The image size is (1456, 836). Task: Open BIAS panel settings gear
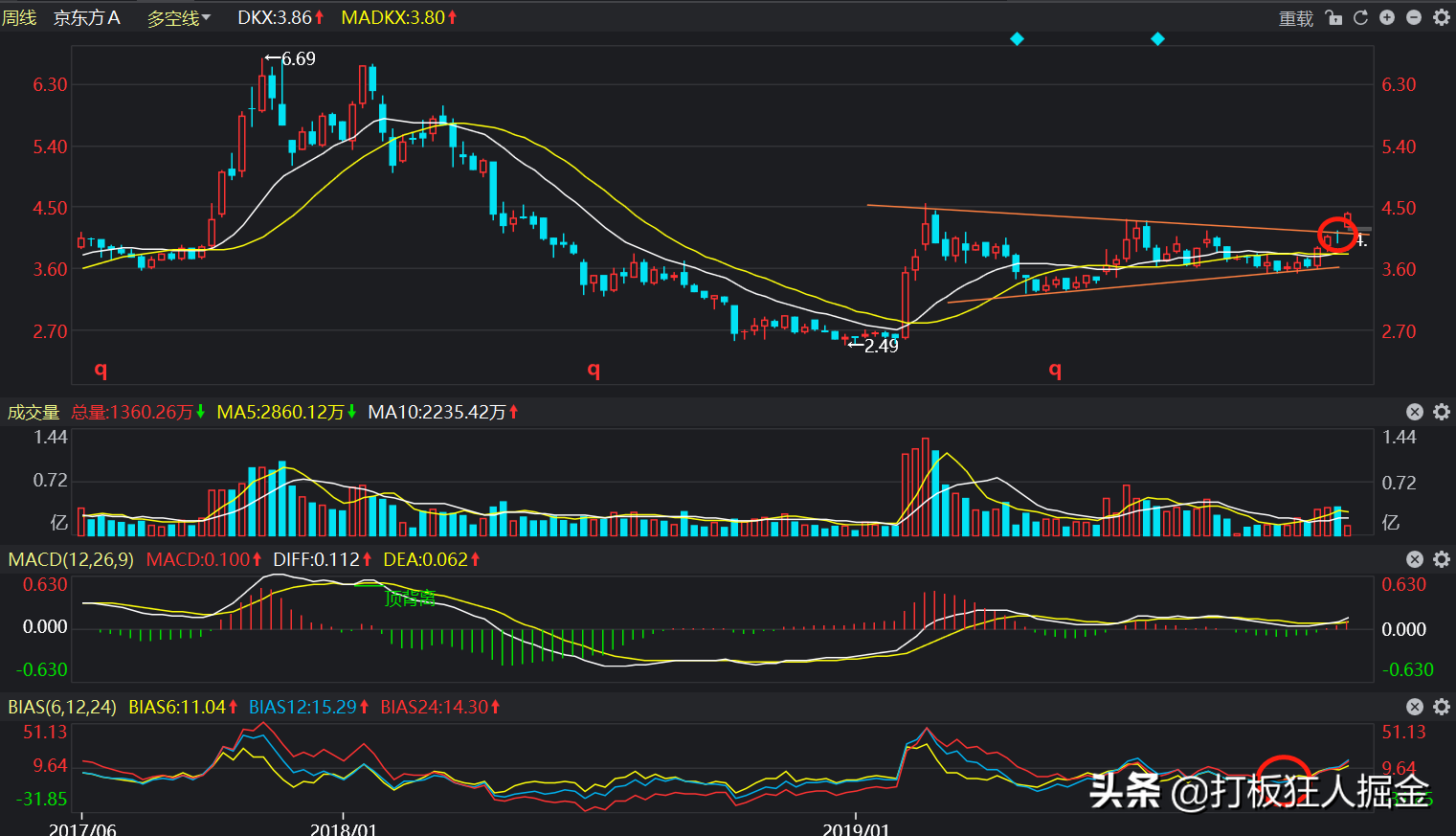[1442, 707]
